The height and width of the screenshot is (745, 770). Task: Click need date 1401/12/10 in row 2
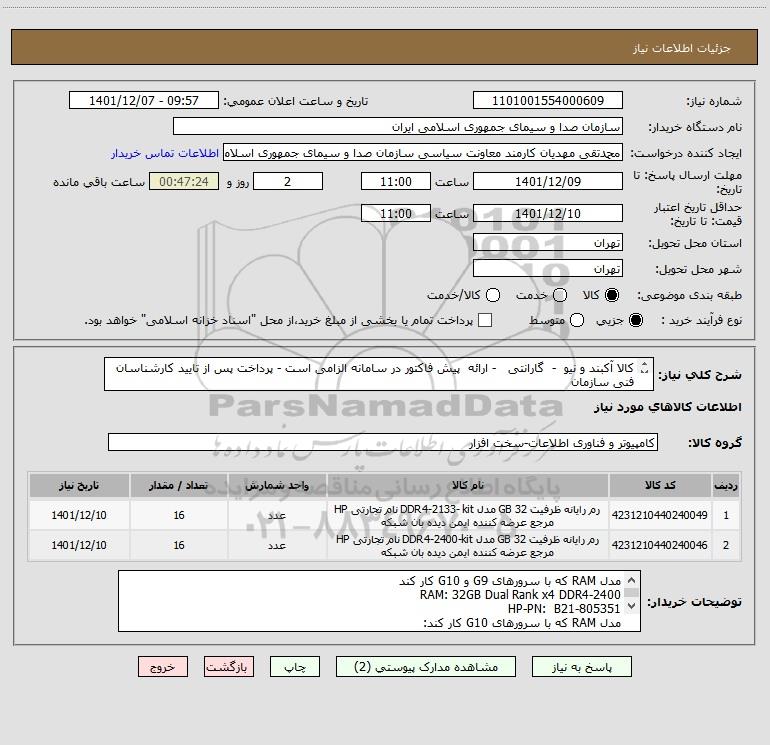pos(79,545)
